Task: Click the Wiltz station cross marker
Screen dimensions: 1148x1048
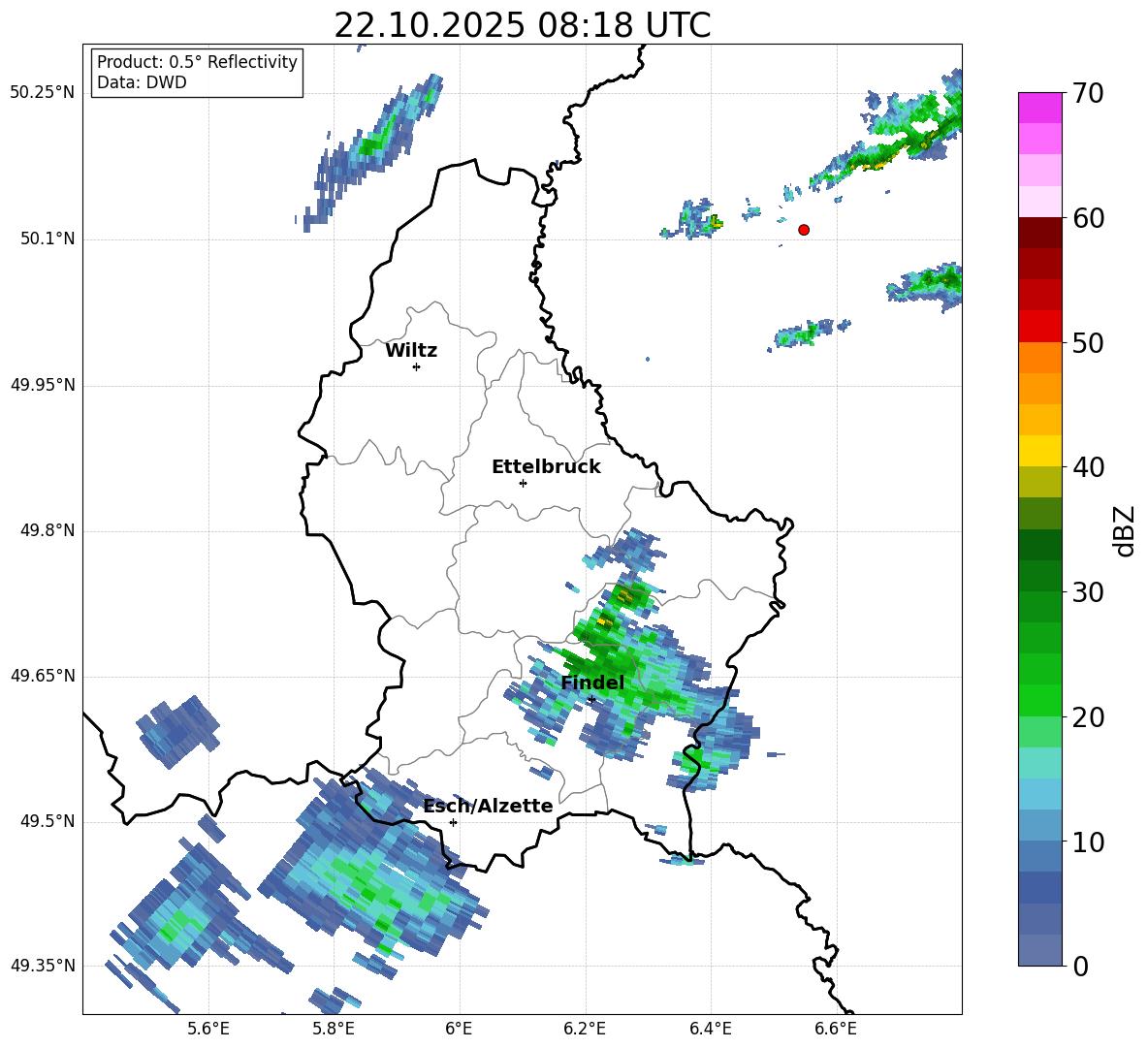Action: (417, 366)
